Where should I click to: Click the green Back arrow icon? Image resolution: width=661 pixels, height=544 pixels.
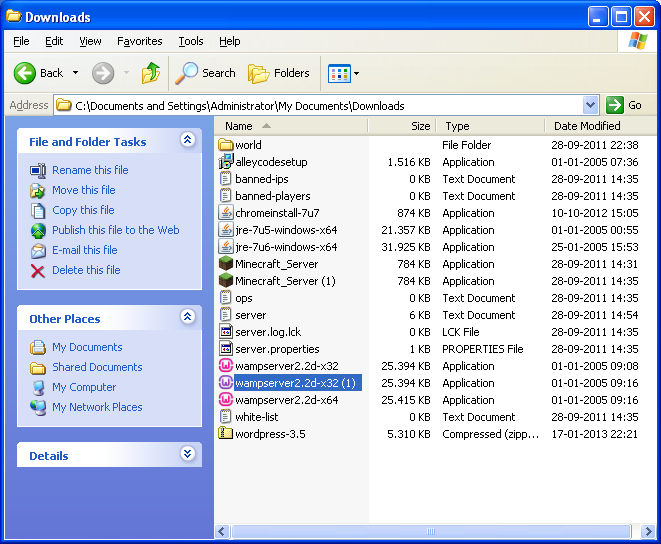pyautogui.click(x=24, y=73)
